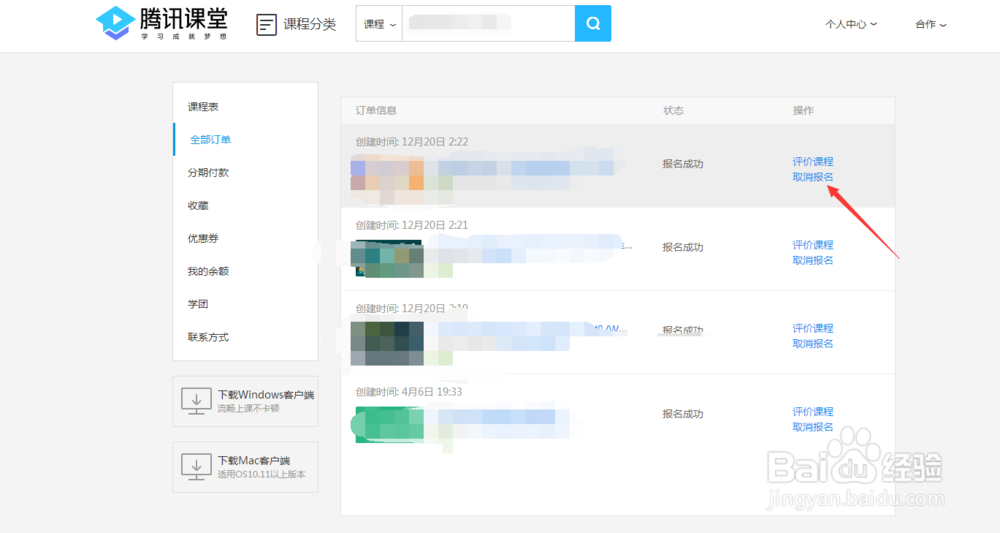Viewport: 1000px width, 533px height.
Task: Click the text 创建时间: 4月6日 19:33
Action: point(409,391)
